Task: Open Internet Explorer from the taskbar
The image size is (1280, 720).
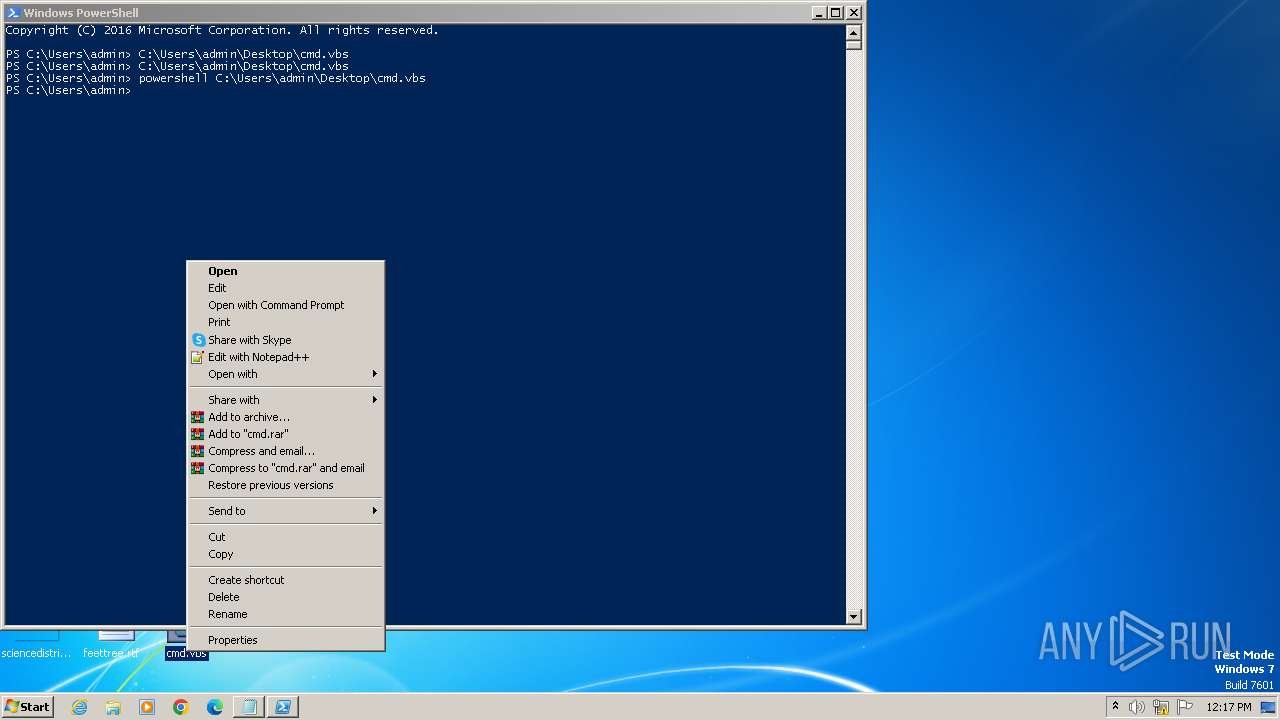Action: pos(80,707)
